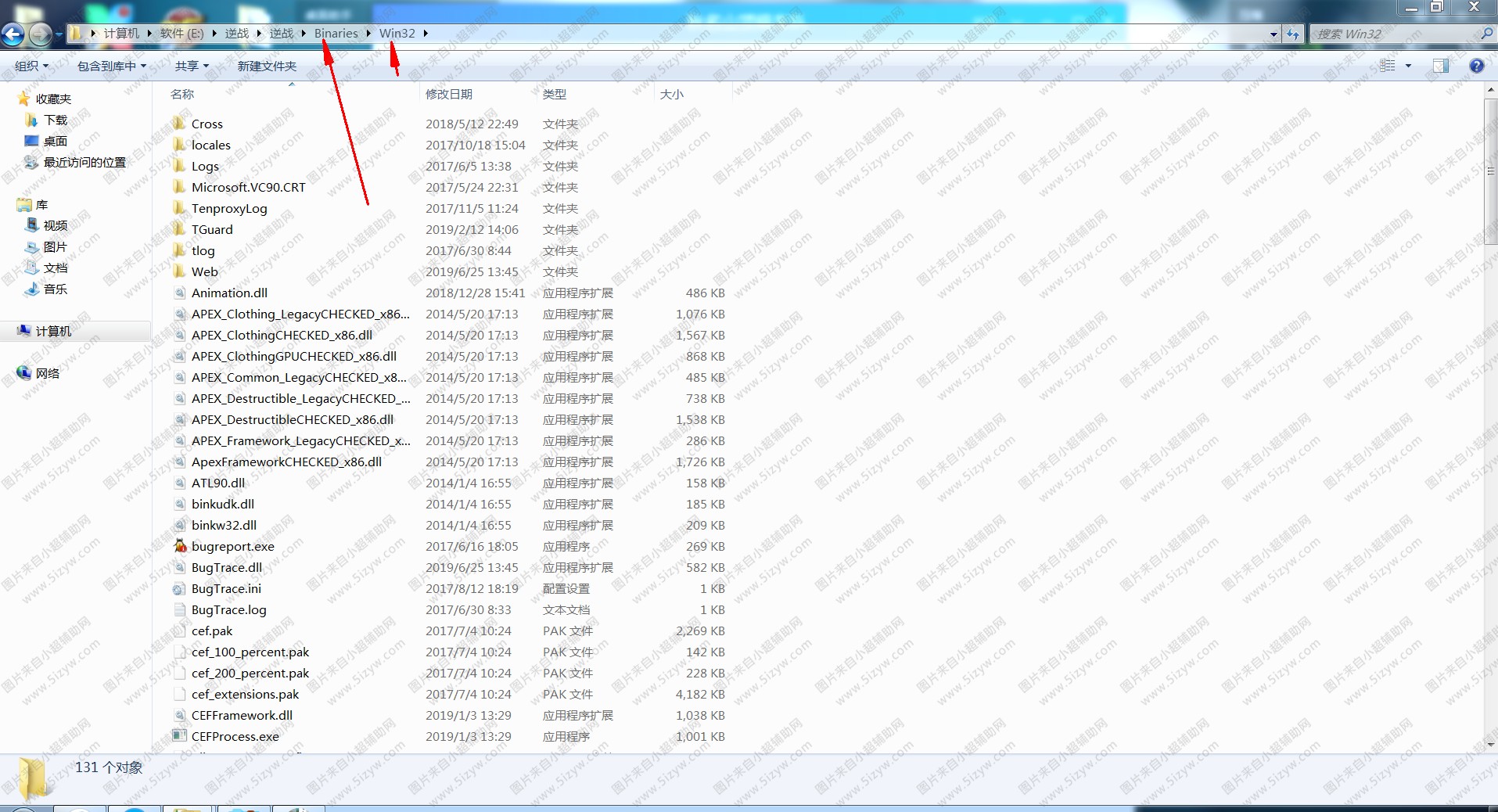
Task: Click the 新建文件夹 button
Action: [x=267, y=66]
